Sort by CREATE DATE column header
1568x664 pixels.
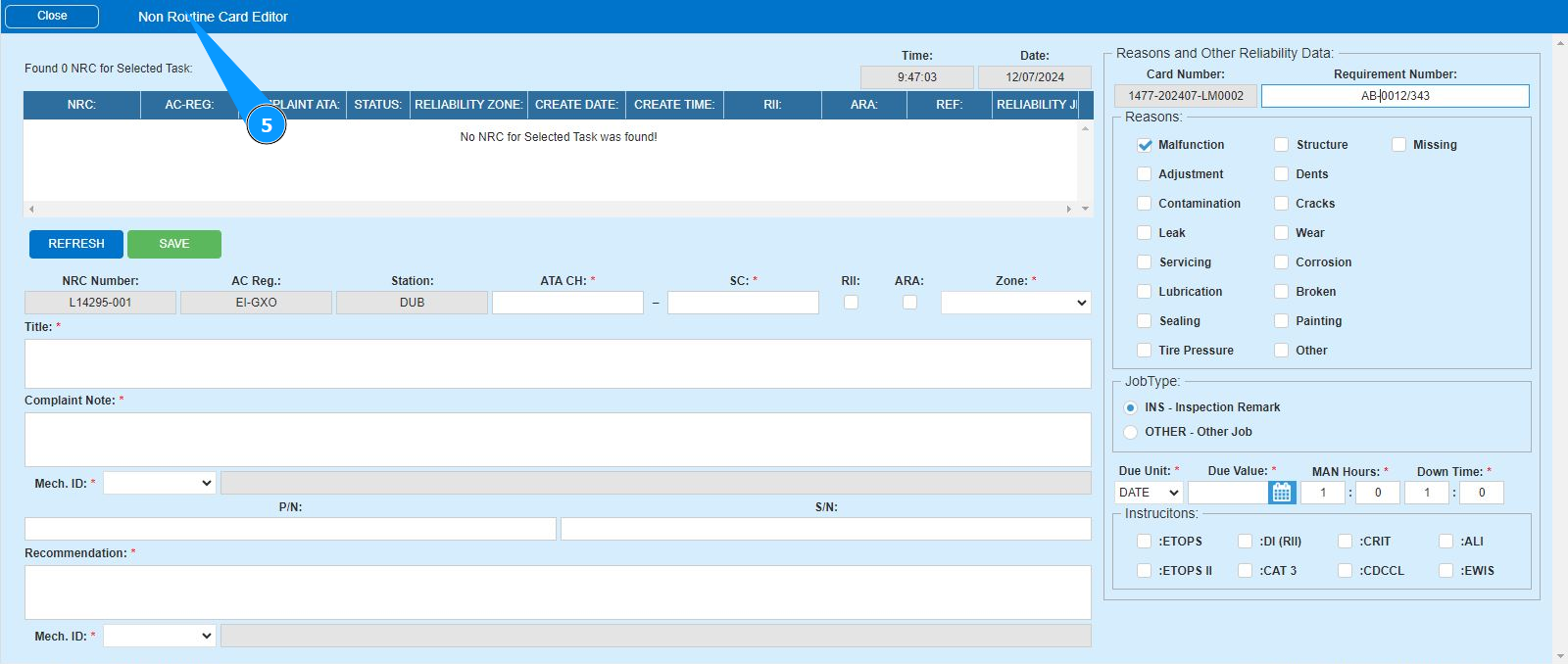coord(576,105)
